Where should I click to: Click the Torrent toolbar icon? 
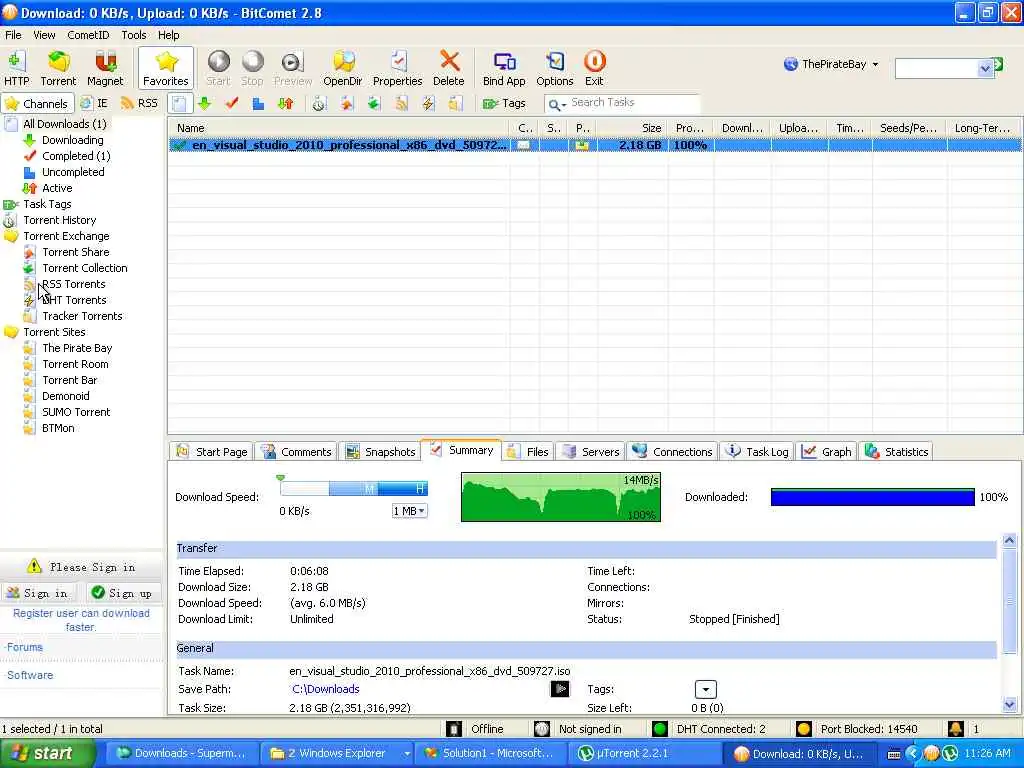coord(58,68)
